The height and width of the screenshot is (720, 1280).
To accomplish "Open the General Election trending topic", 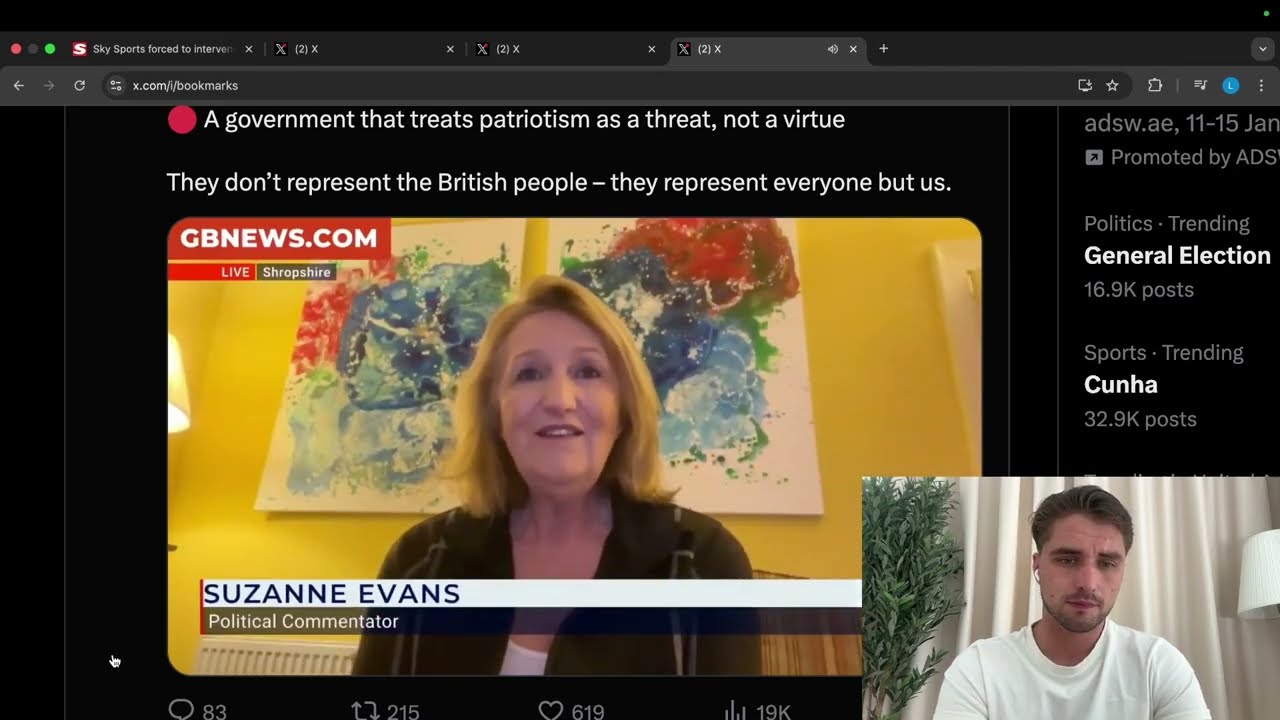I will (1177, 256).
